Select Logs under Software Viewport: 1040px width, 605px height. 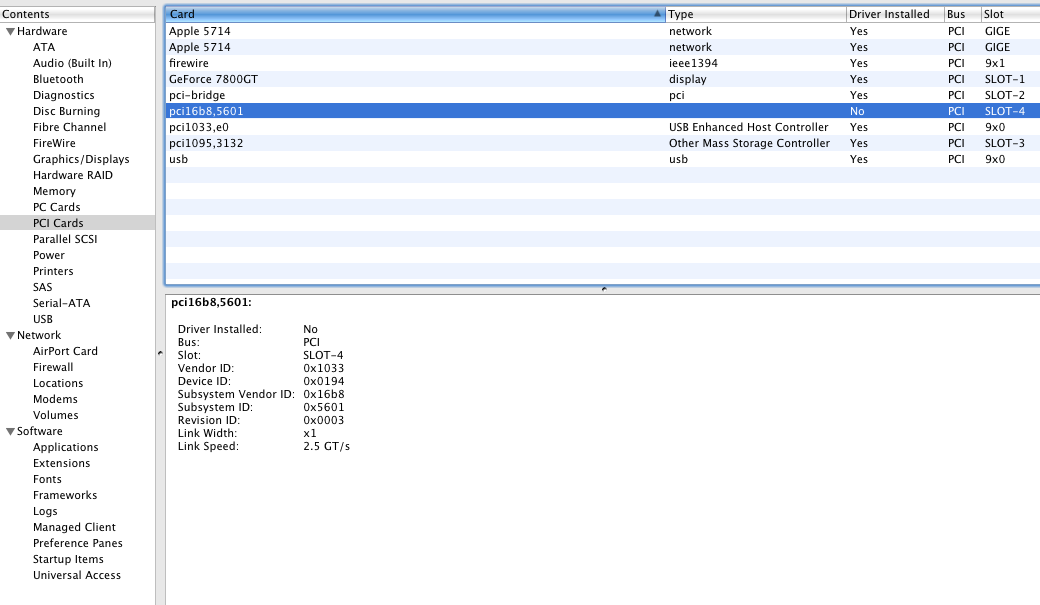45,511
